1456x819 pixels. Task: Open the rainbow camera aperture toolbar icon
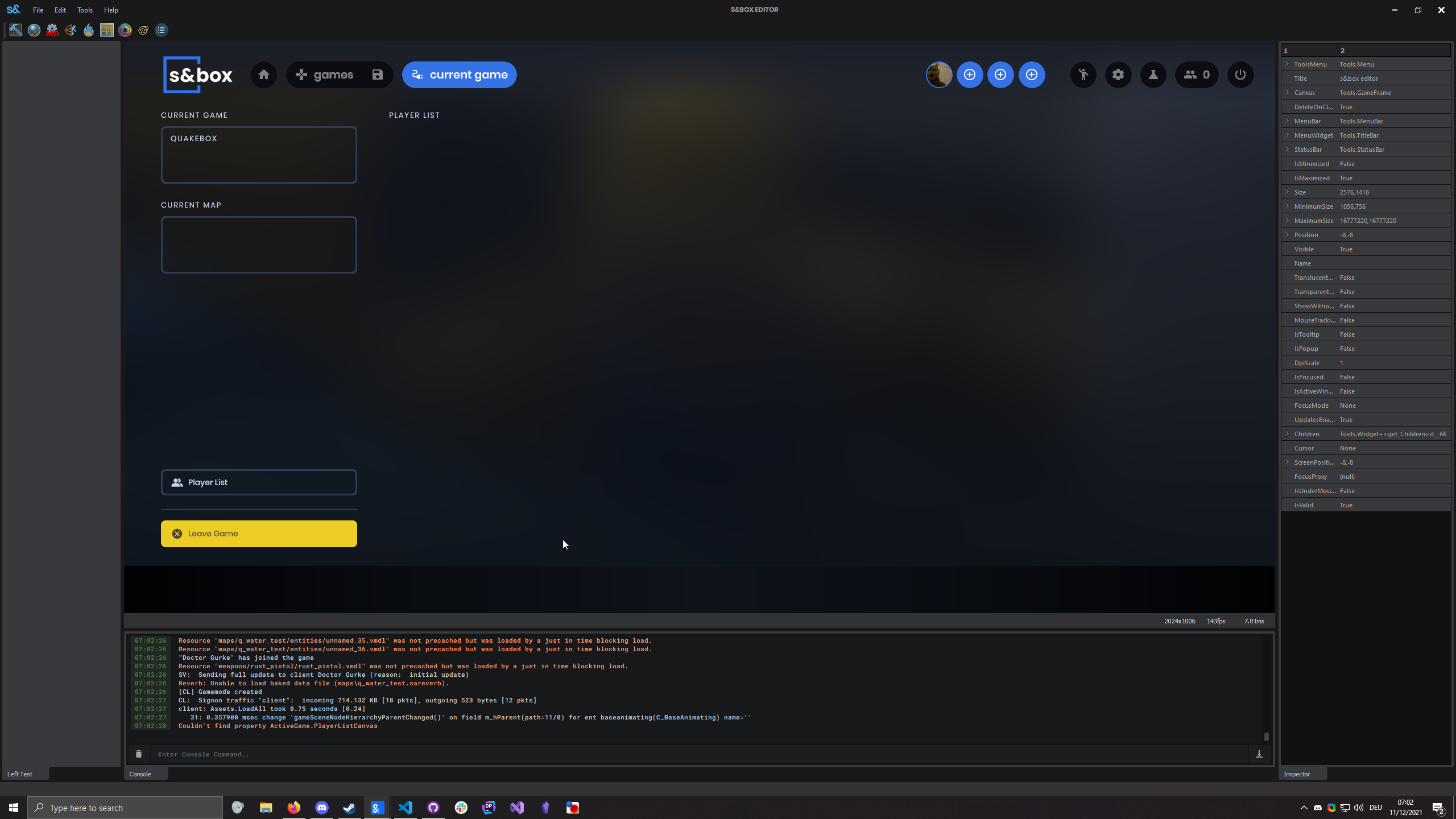click(125, 30)
